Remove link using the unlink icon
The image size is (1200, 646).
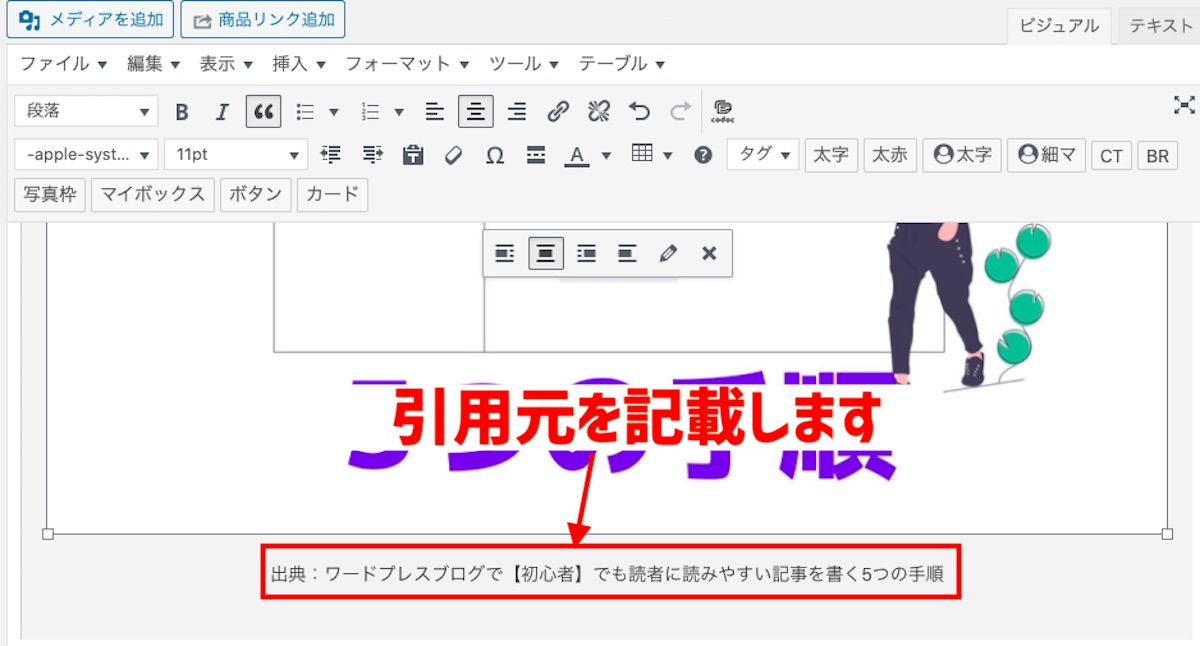pyautogui.click(x=598, y=111)
